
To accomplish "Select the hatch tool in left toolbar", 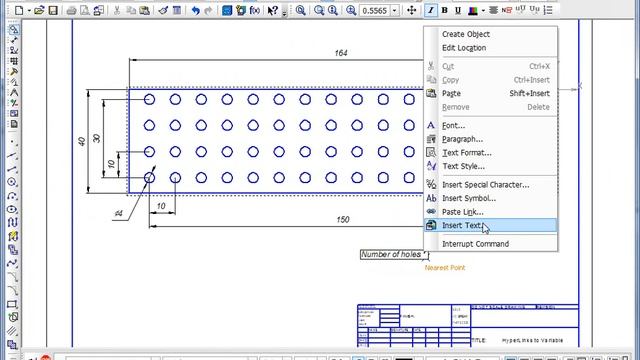I will coord(13,331).
